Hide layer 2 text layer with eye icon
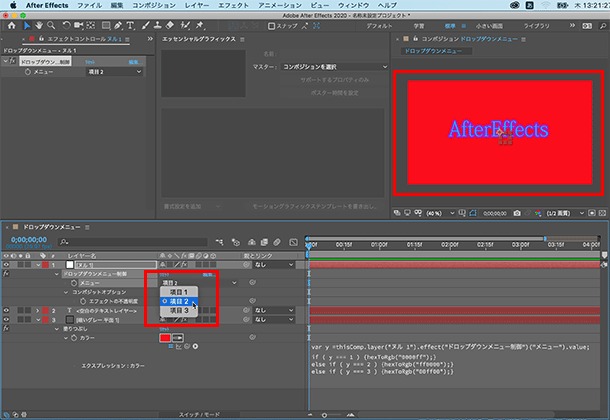 [x=6, y=310]
